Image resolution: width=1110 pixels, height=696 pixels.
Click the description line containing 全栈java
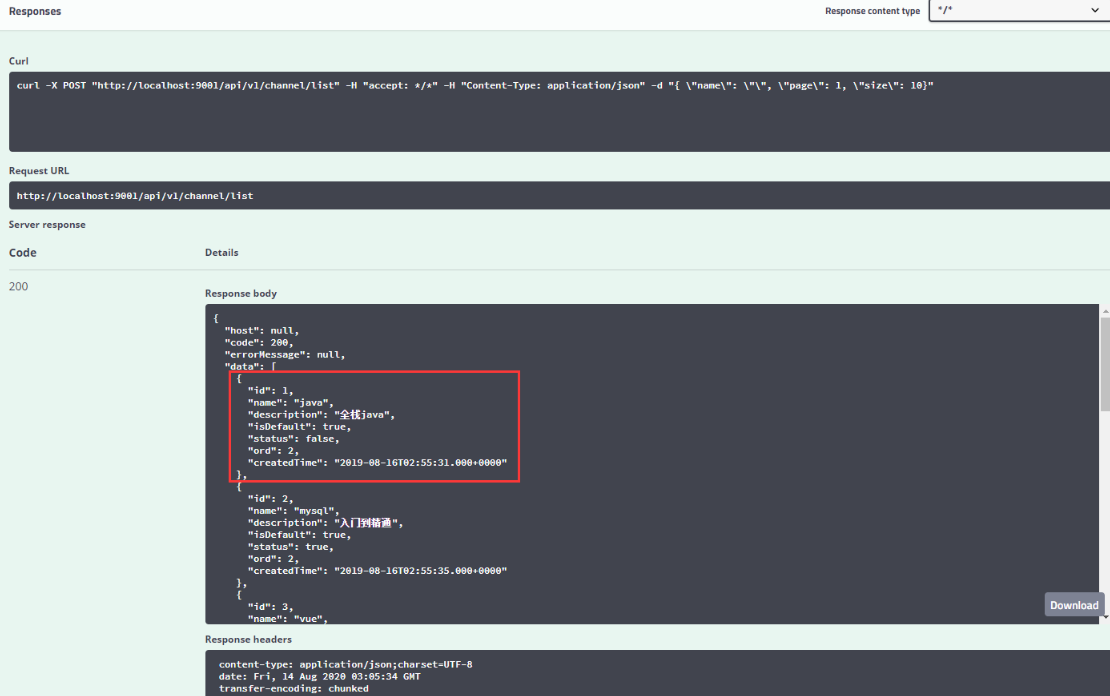(x=321, y=415)
